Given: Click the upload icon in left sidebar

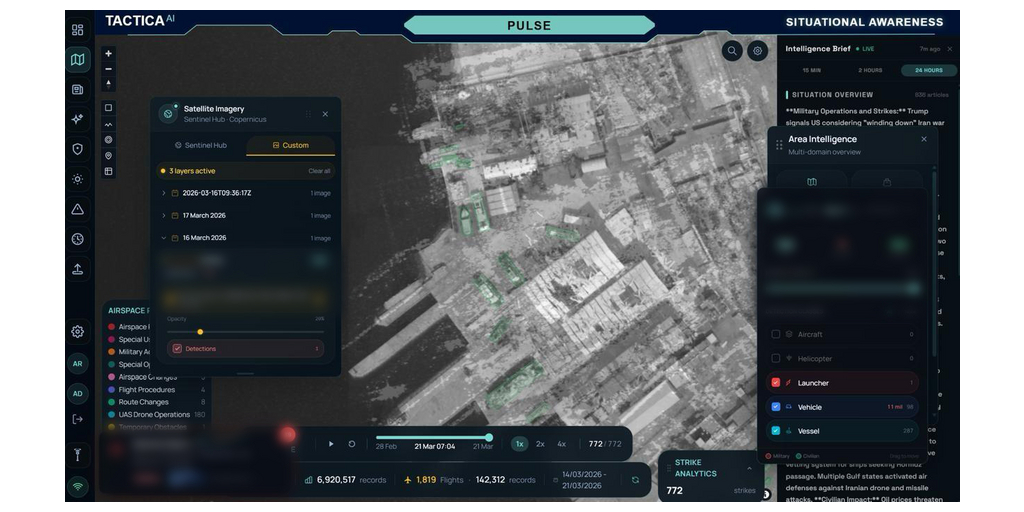Looking at the screenshot, I should coord(78,269).
